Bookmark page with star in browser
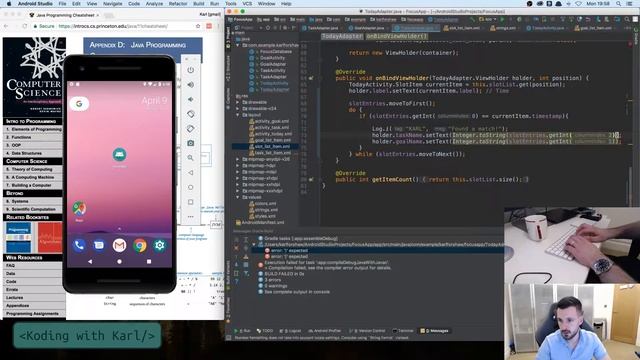 coord(198,26)
